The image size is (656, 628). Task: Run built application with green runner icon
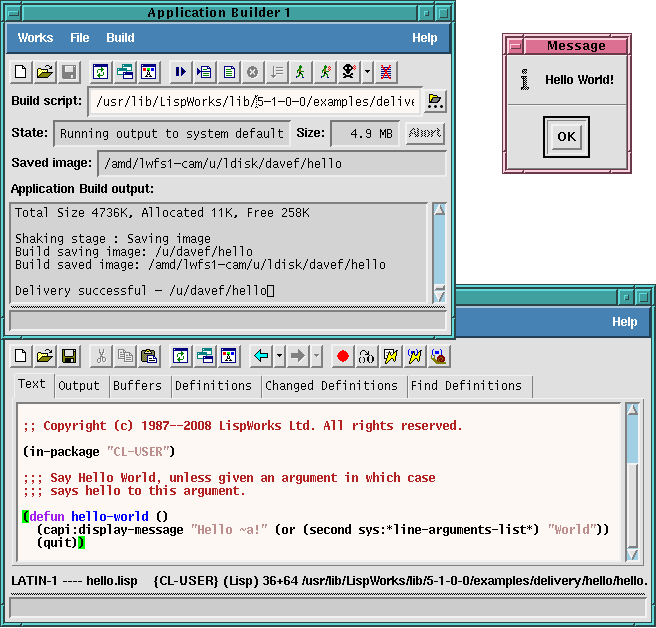tap(301, 72)
